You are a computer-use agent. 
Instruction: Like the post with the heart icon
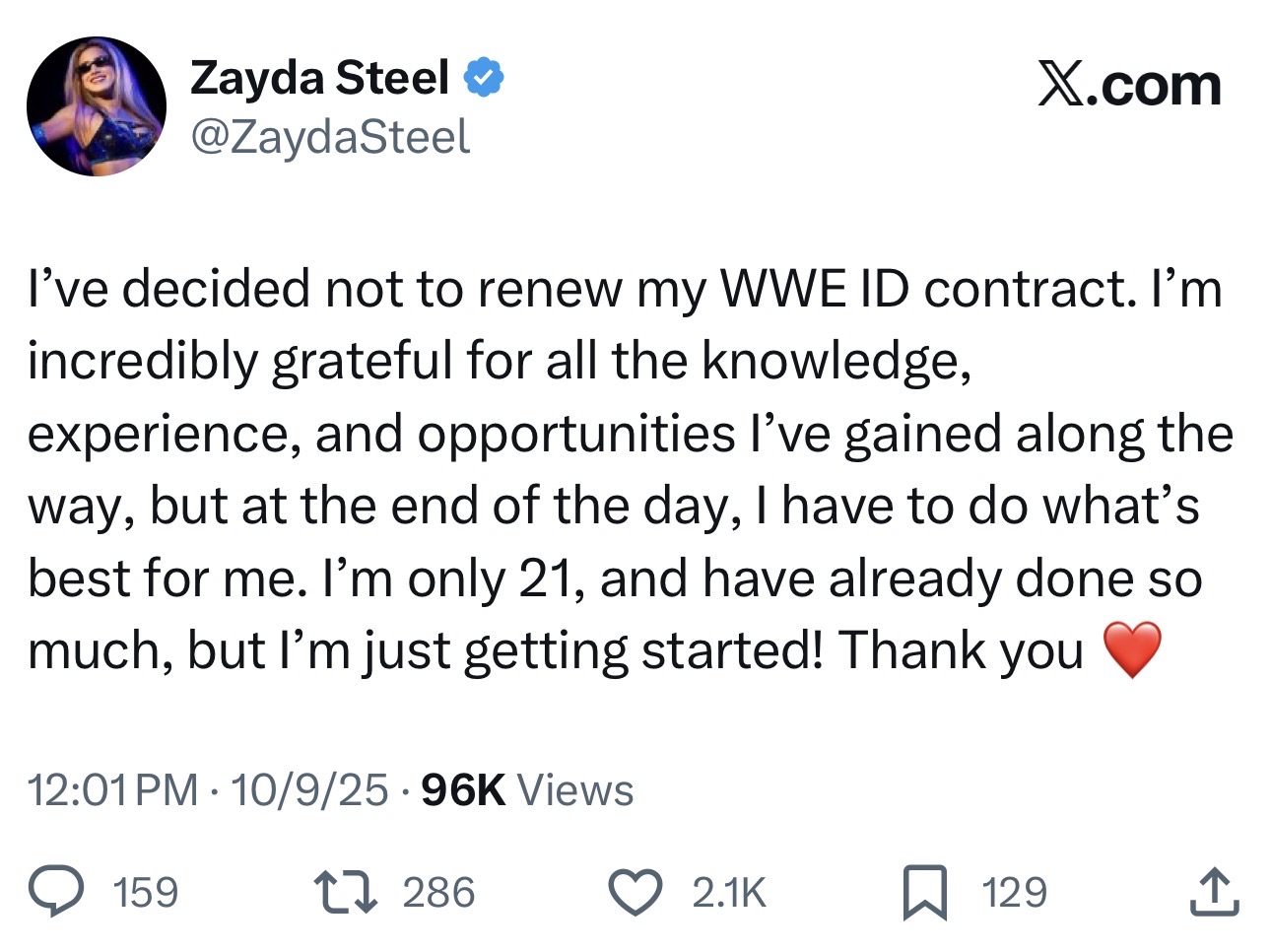(635, 891)
